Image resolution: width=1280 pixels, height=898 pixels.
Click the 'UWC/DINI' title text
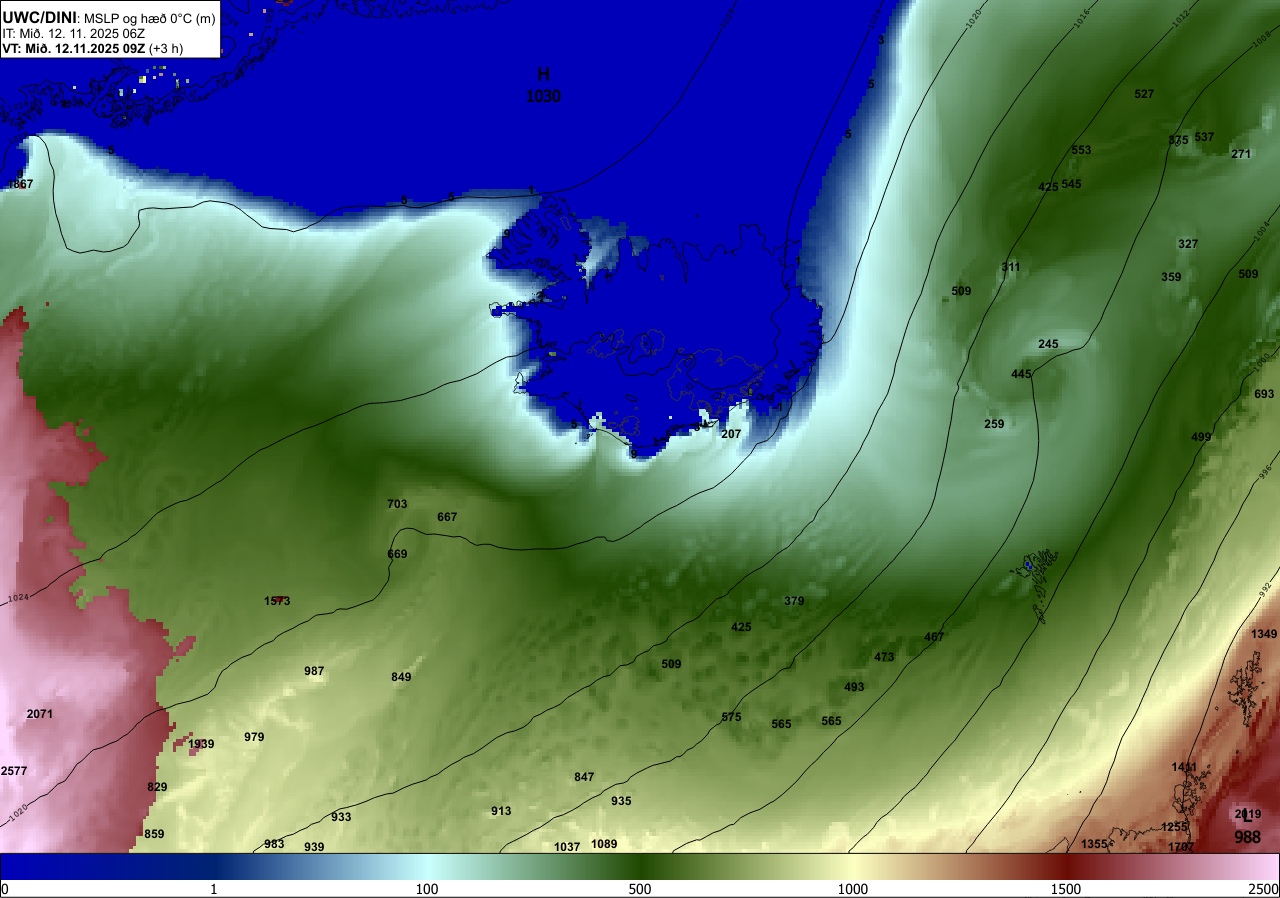pos(39,16)
